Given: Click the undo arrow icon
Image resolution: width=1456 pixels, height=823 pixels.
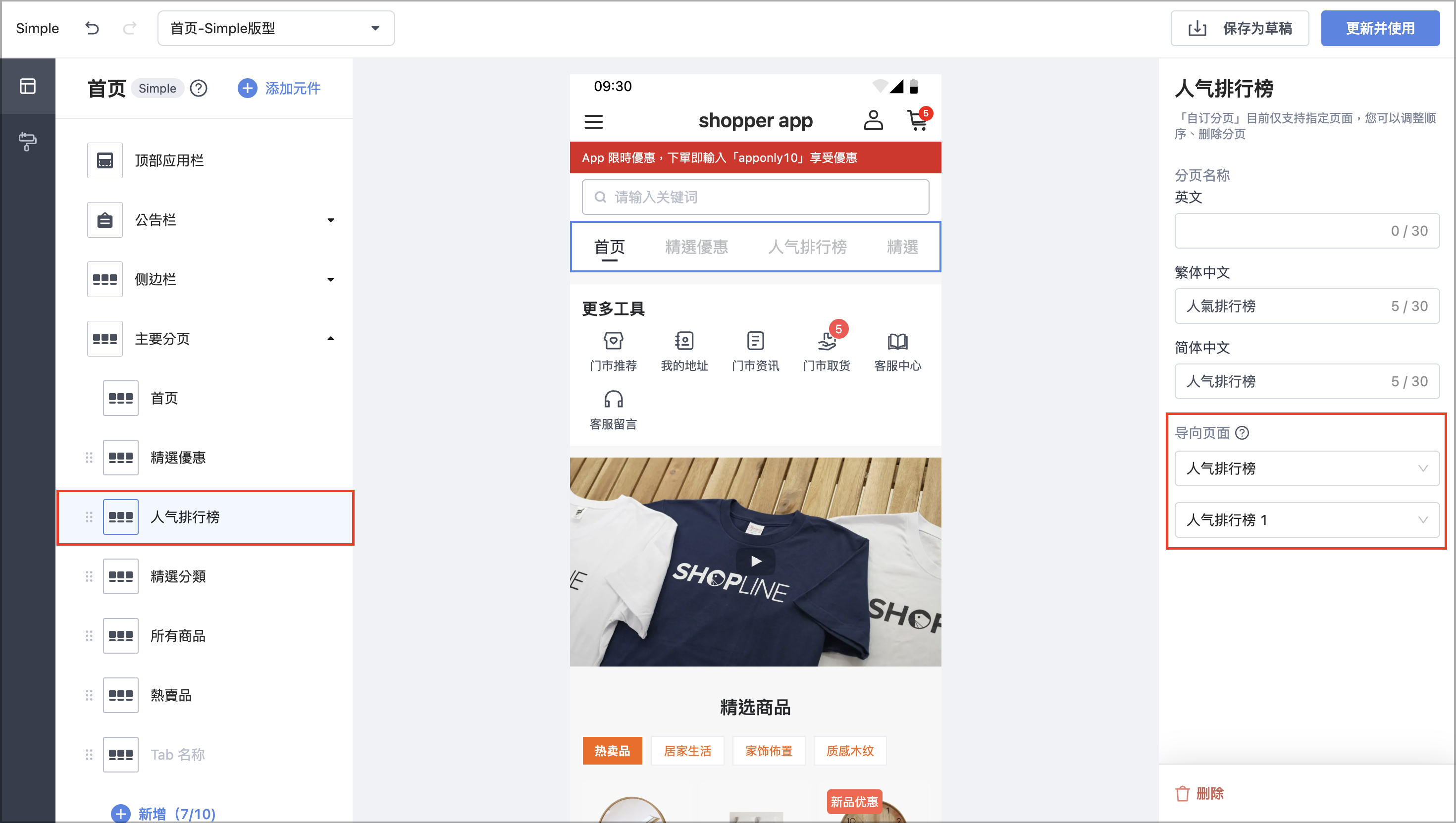Looking at the screenshot, I should 92,28.
